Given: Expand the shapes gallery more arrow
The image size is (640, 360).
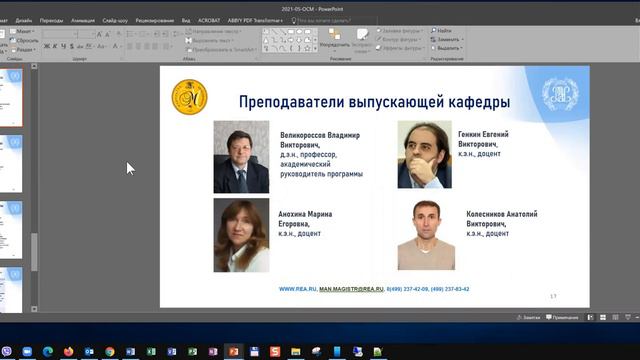Looking at the screenshot, I should (x=315, y=49).
